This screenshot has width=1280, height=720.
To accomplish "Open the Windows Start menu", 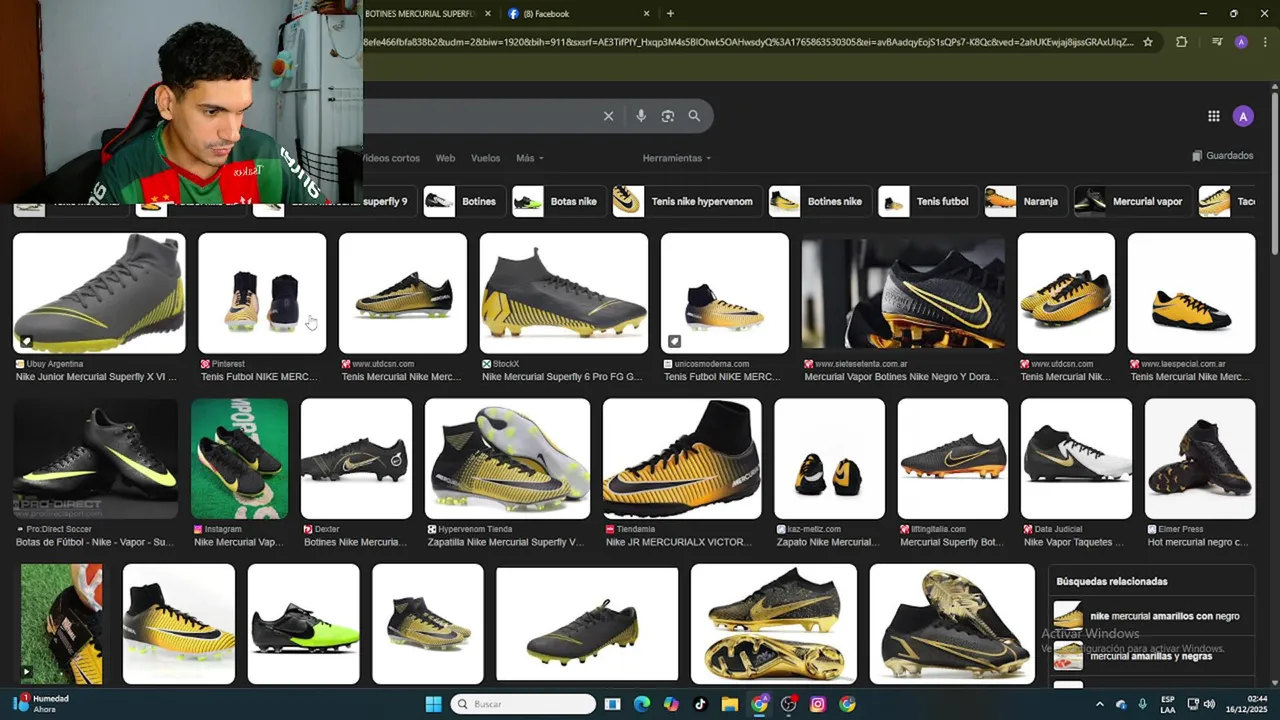I will 433,704.
